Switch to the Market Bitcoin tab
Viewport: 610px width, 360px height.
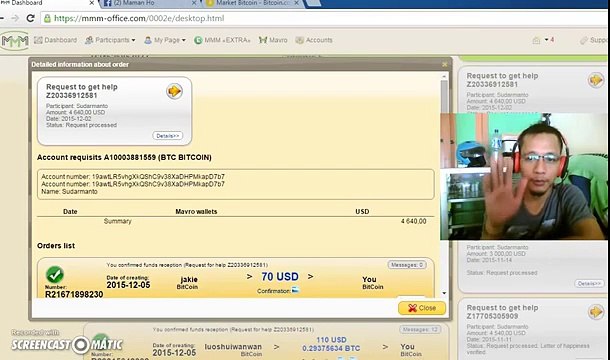[x=251, y=3]
